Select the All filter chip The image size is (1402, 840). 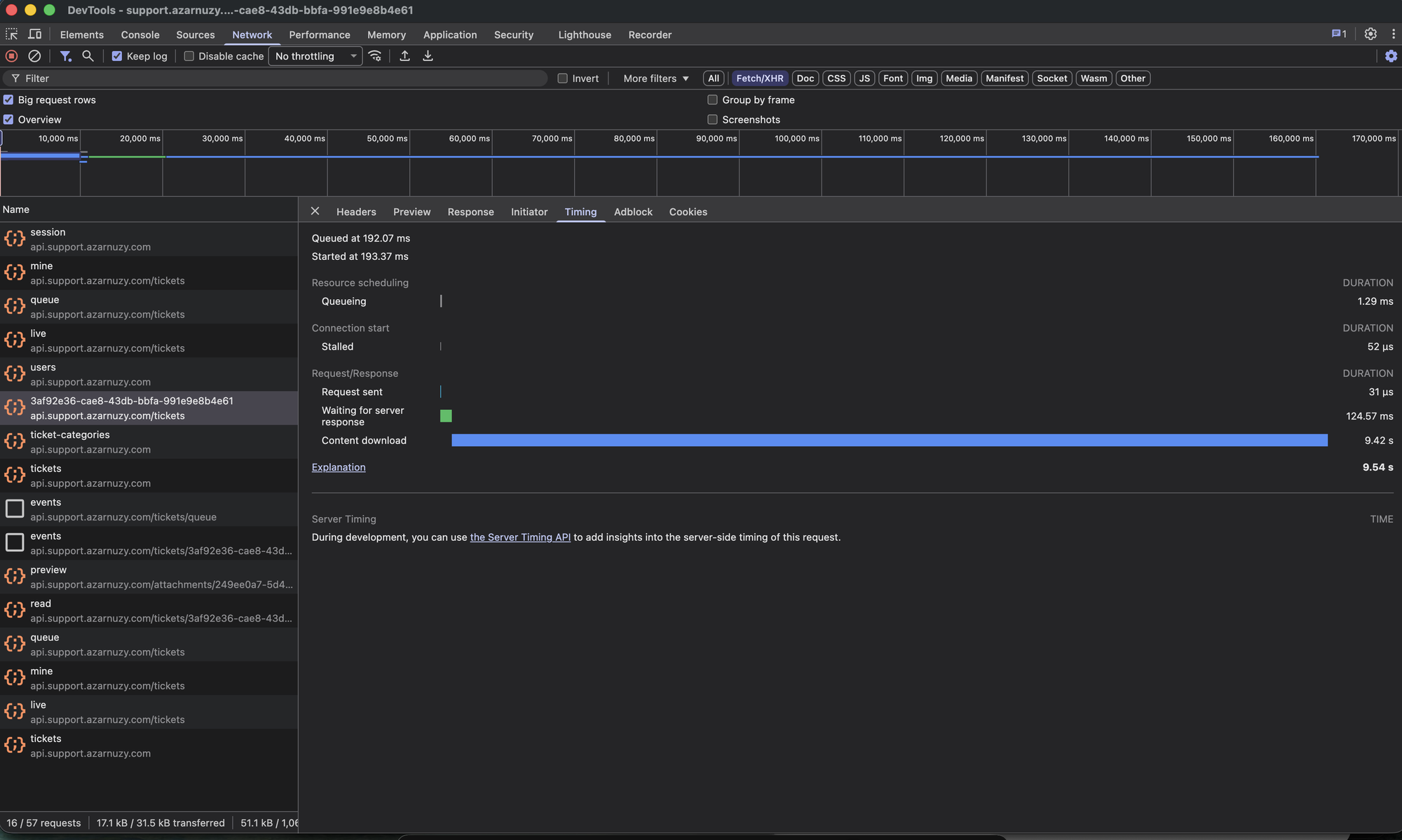tap(713, 78)
